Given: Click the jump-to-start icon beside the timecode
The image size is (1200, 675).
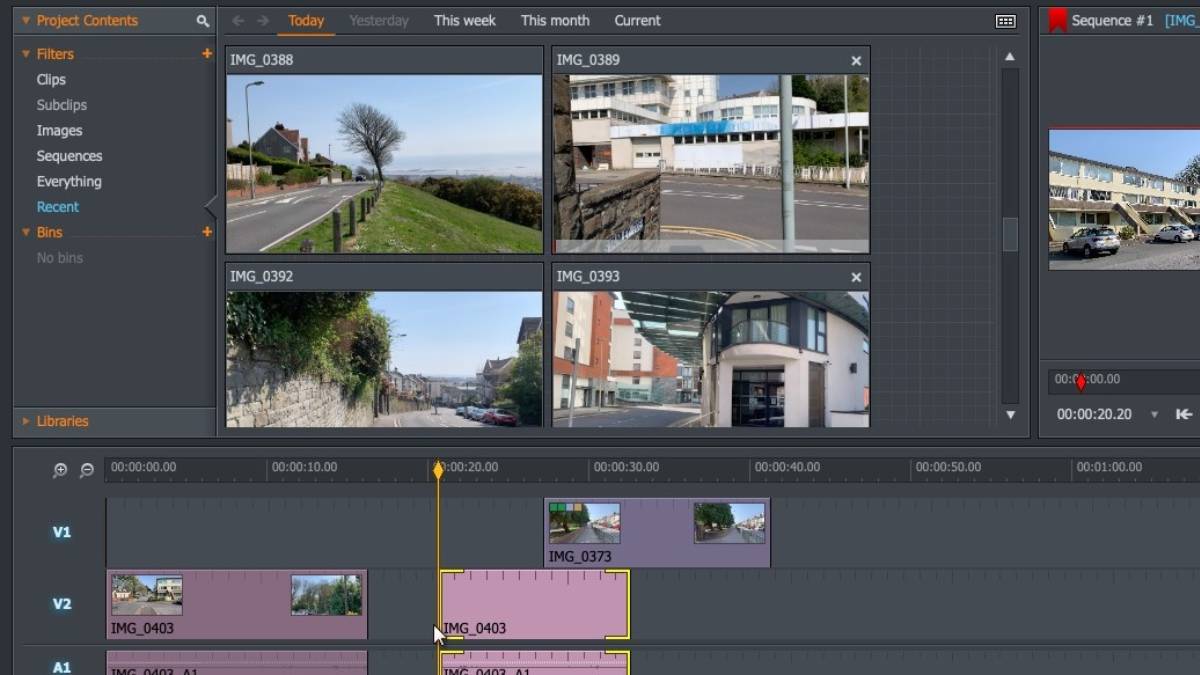Looking at the screenshot, I should pos(1186,414).
